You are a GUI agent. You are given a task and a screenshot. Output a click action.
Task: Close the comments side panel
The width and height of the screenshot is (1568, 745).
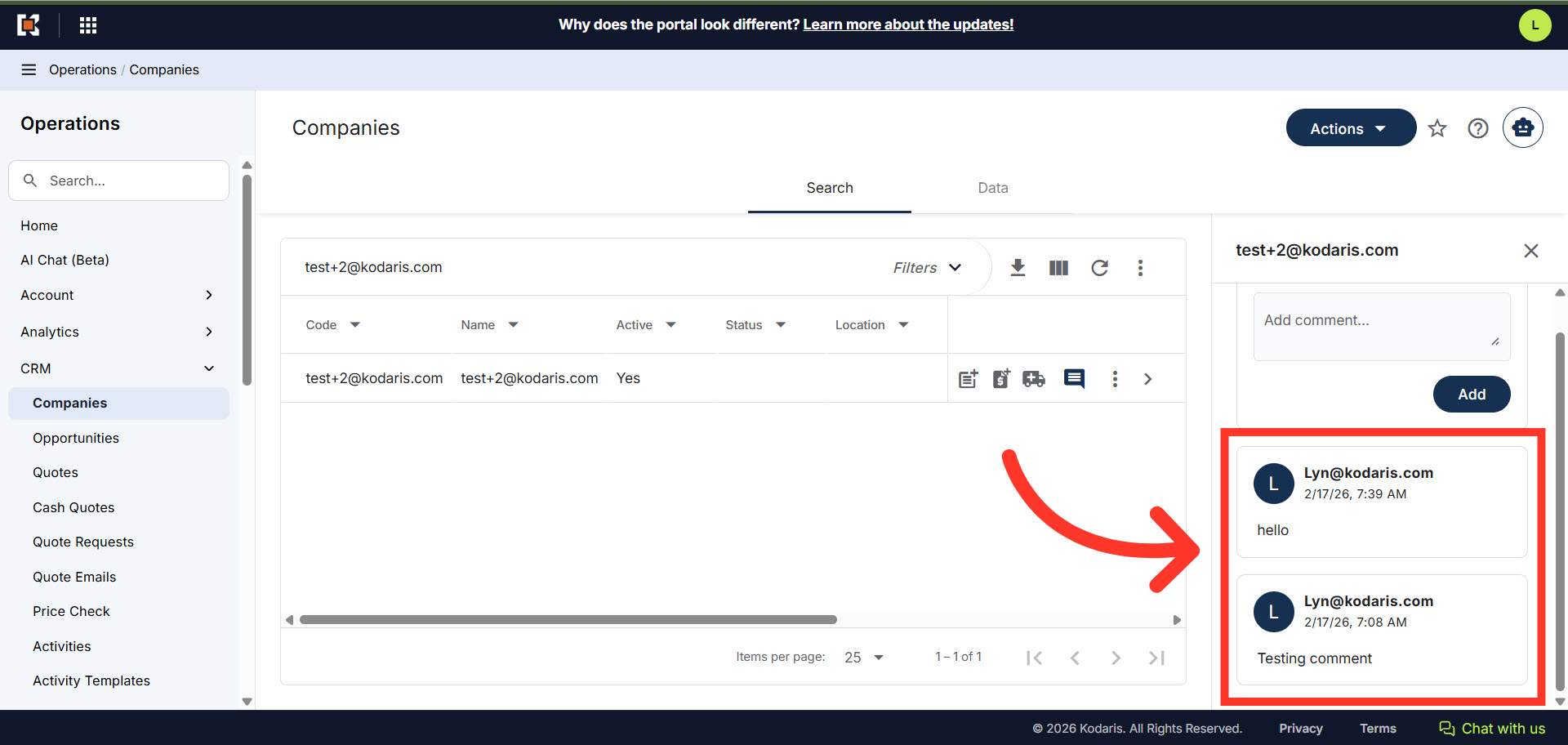[1531, 251]
